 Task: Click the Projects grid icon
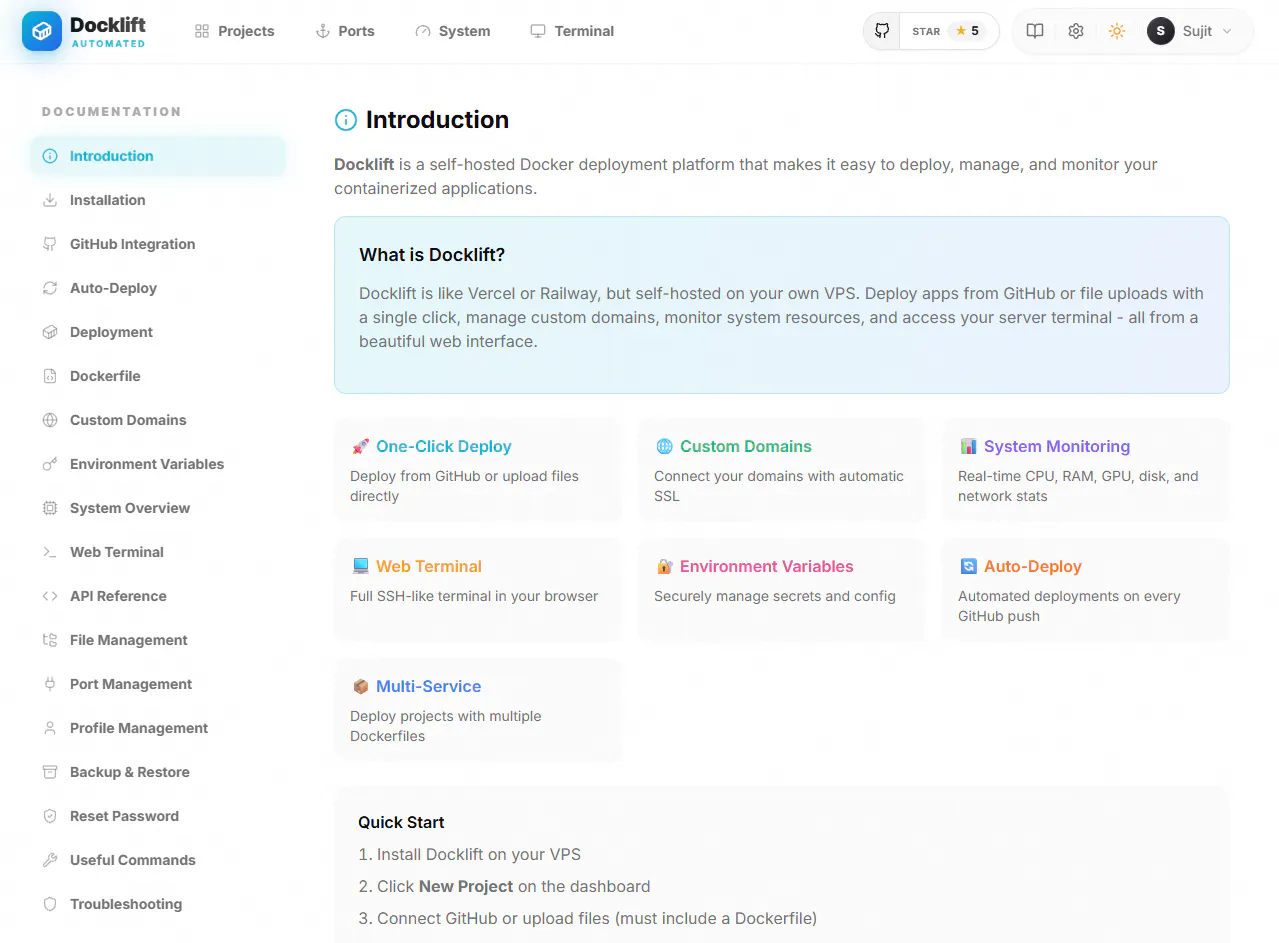pos(202,31)
